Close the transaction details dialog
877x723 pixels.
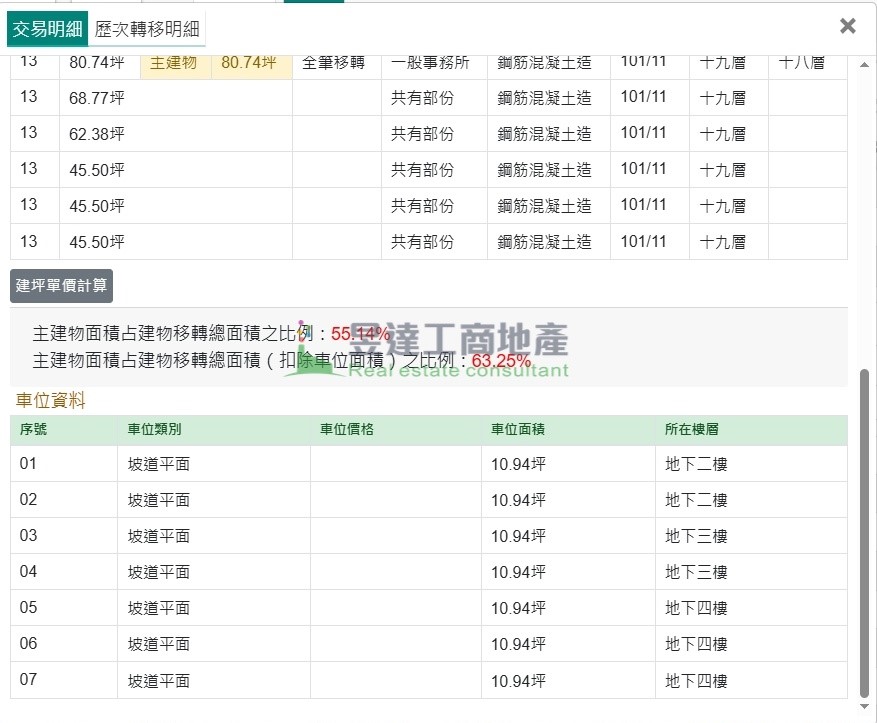pyautogui.click(x=847, y=26)
